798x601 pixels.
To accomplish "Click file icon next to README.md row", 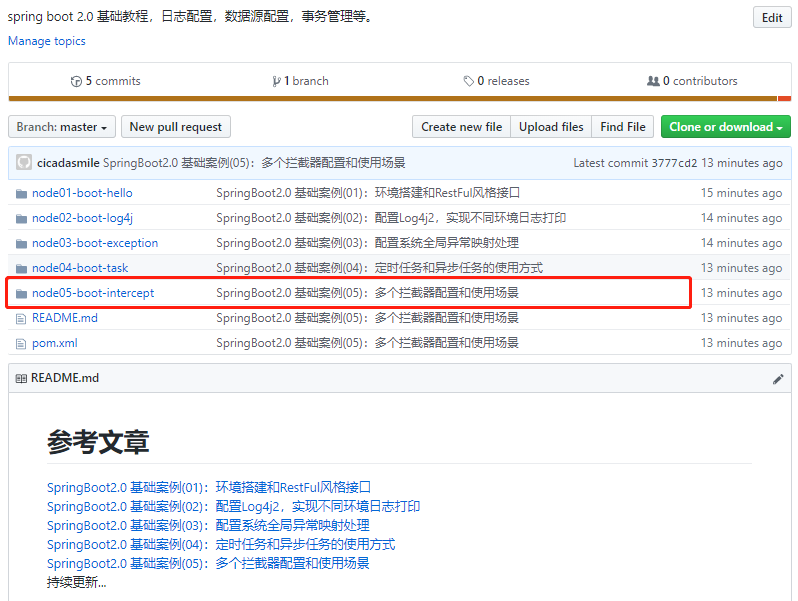I will 21,319.
